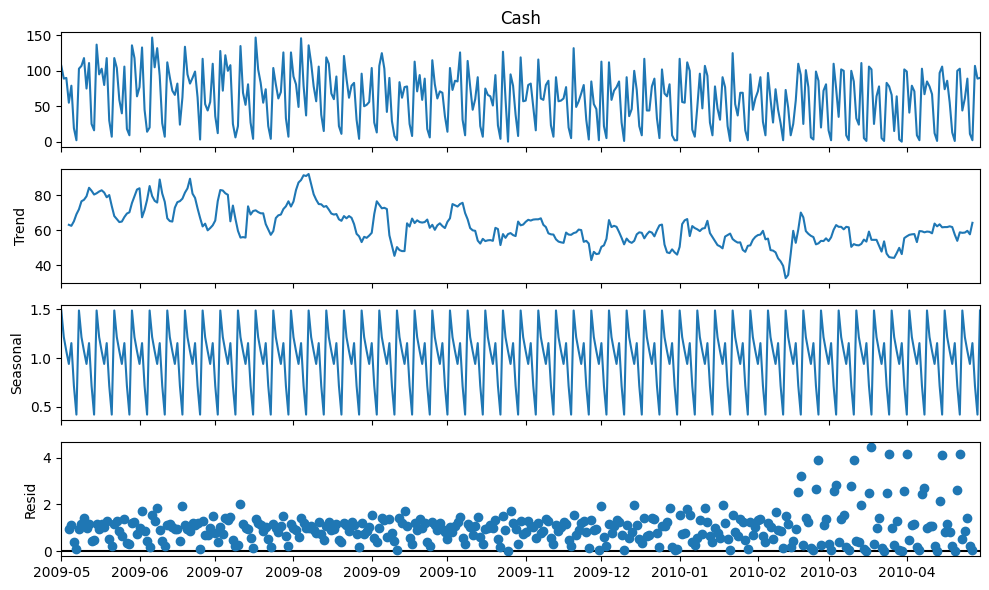Click the '80' tick on Trend panel
This screenshot has height=590, width=989.
[43, 196]
